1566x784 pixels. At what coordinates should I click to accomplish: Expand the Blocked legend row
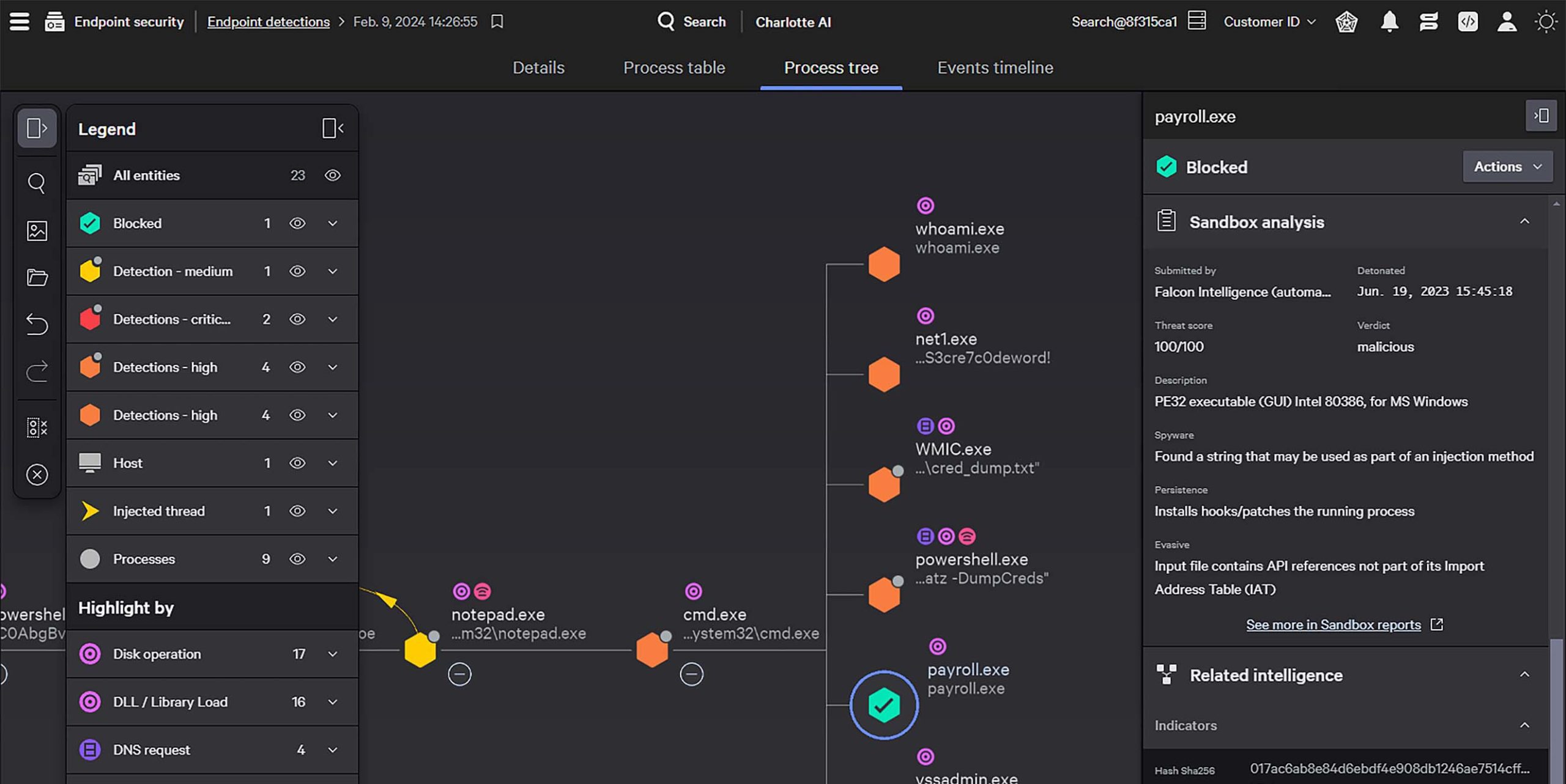332,223
